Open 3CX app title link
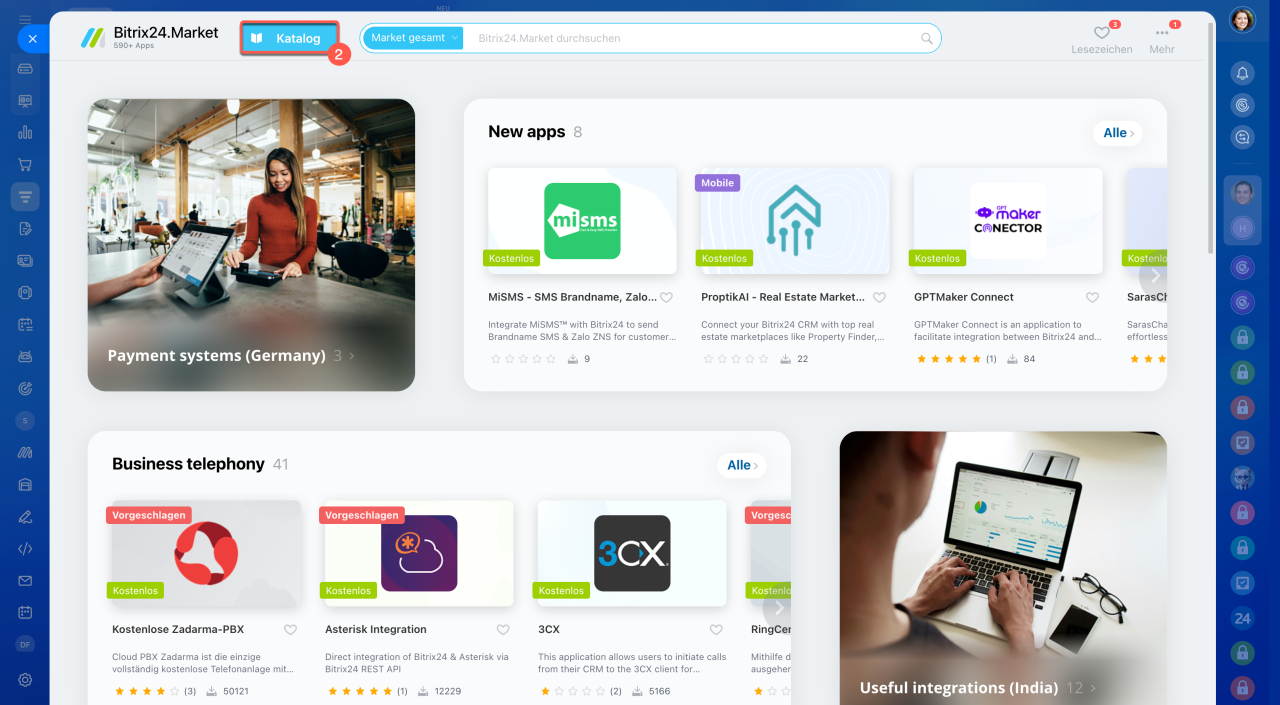 tap(549, 630)
